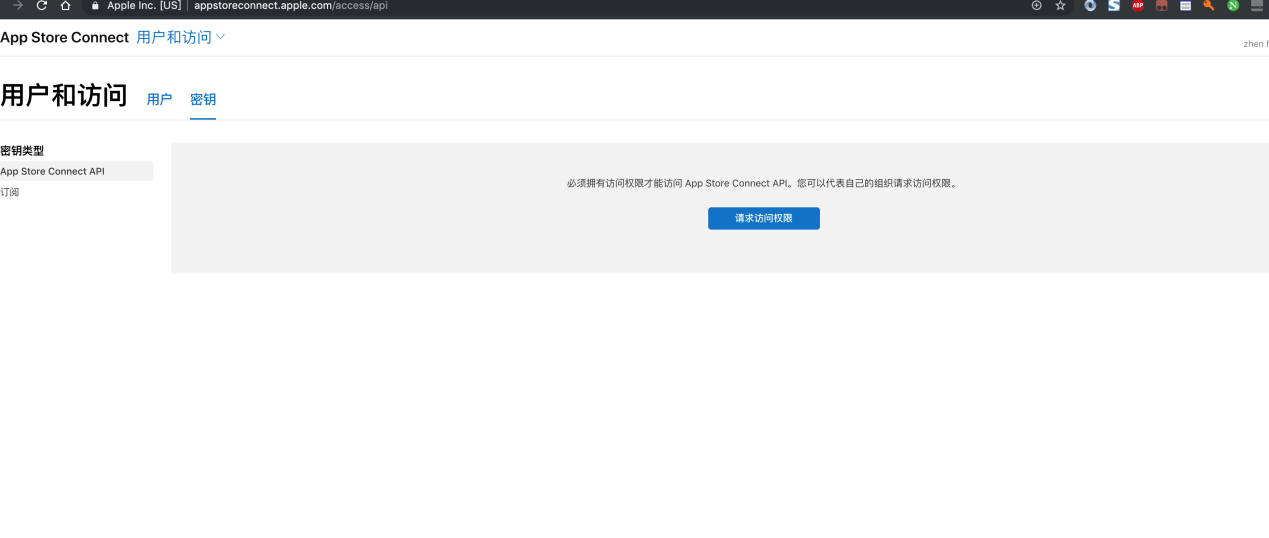Click the address bar URL appstoreconnect.apple.com

[x=290, y=6]
